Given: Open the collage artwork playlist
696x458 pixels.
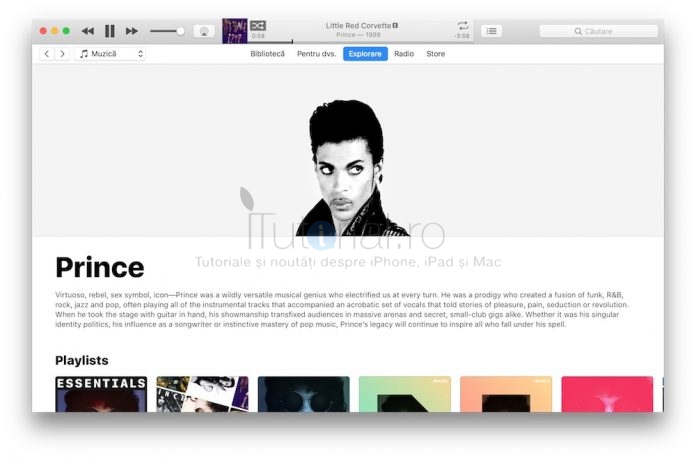Looking at the screenshot, I should [202, 394].
